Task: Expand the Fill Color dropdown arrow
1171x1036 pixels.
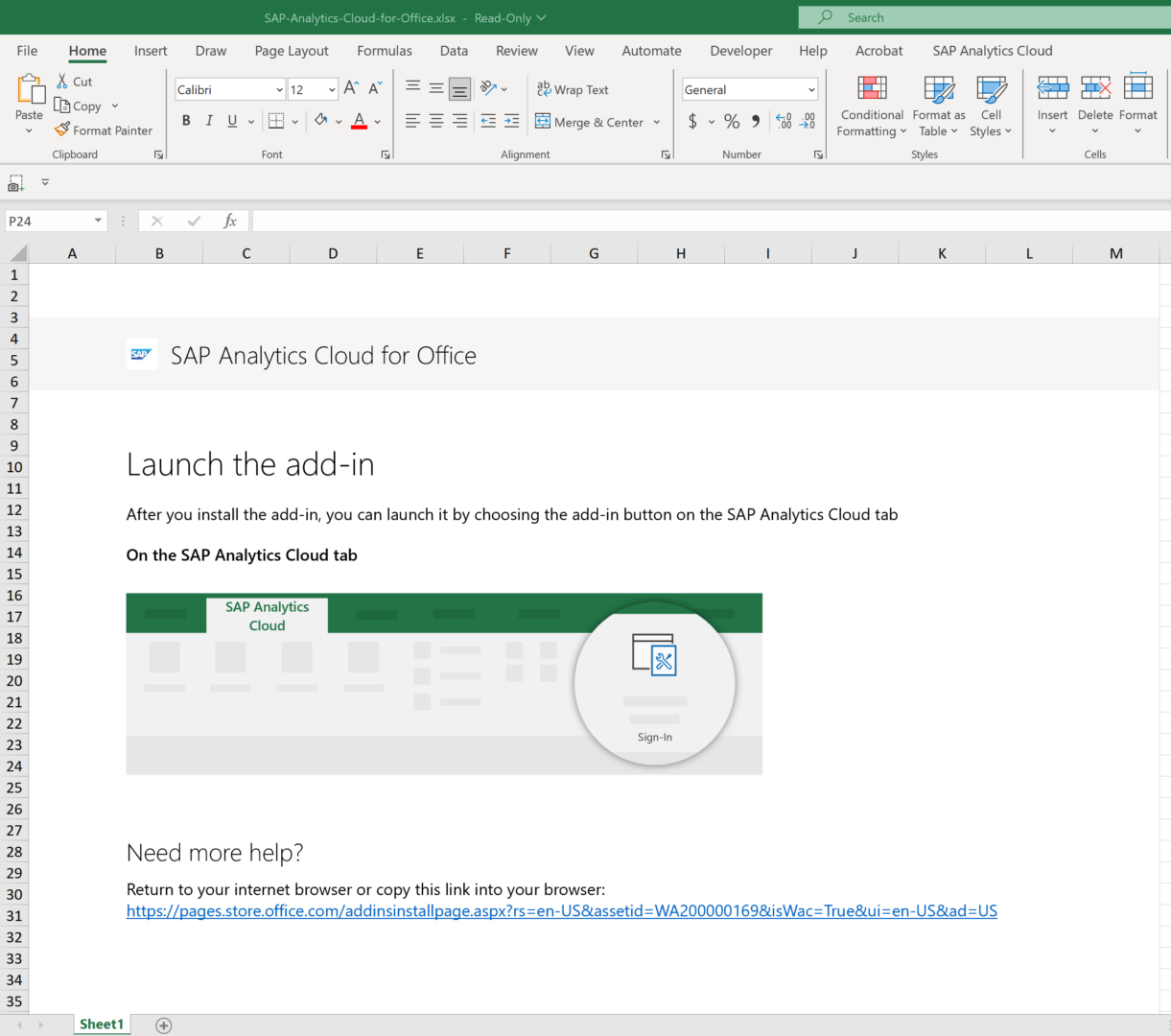Action: pos(338,122)
